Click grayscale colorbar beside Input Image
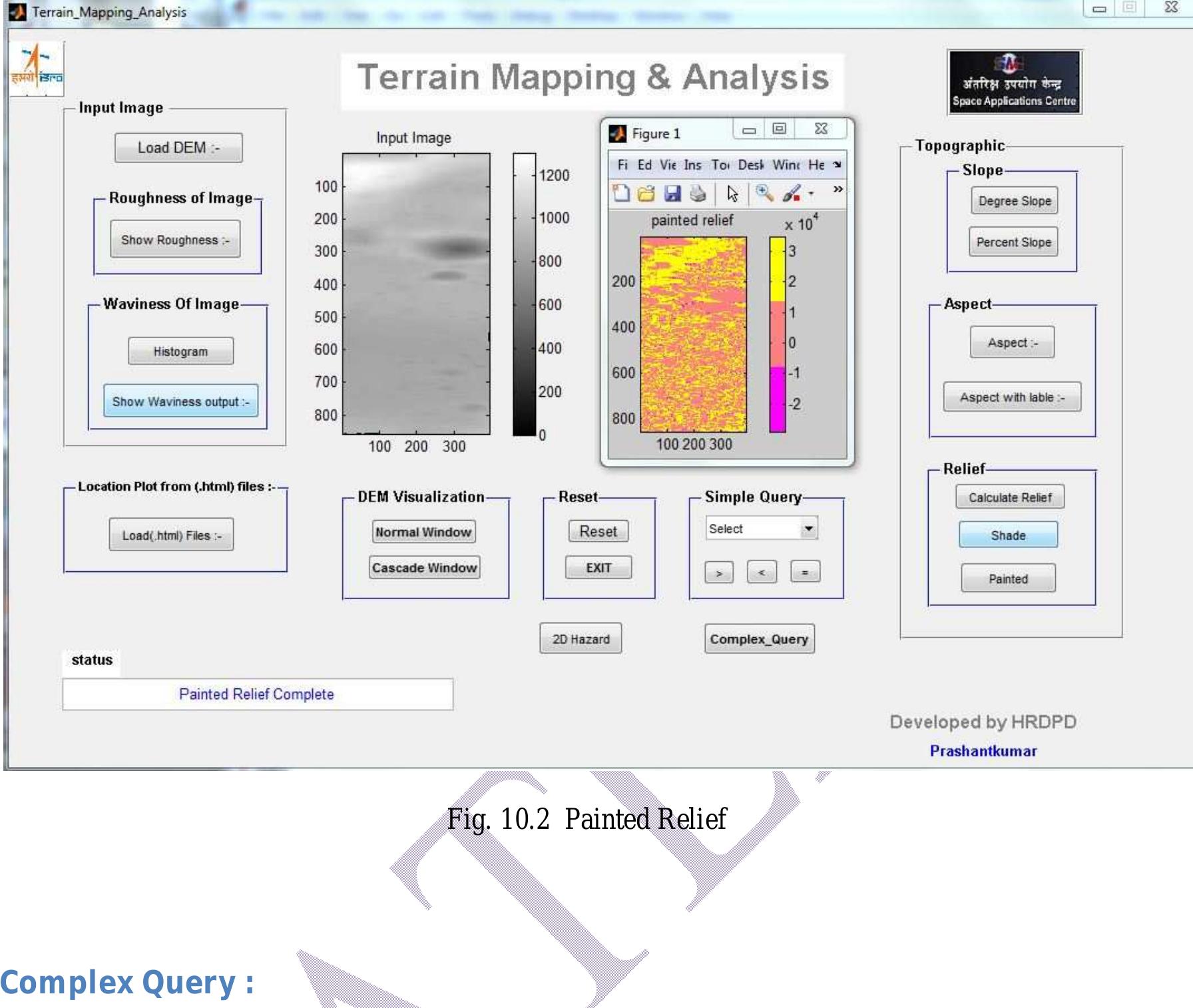The image size is (1193, 1008). point(524,294)
